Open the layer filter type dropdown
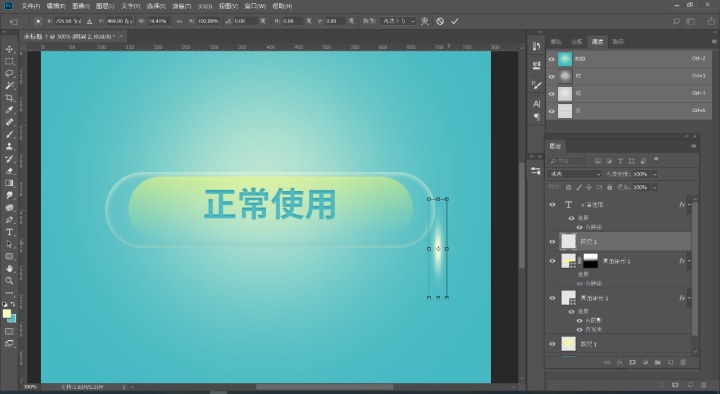This screenshot has width=720, height=394. [x=568, y=161]
